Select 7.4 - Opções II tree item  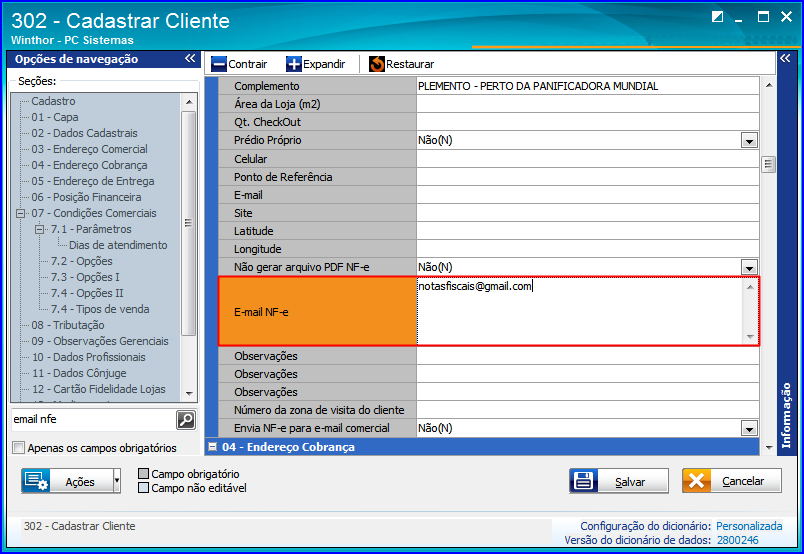(x=87, y=293)
